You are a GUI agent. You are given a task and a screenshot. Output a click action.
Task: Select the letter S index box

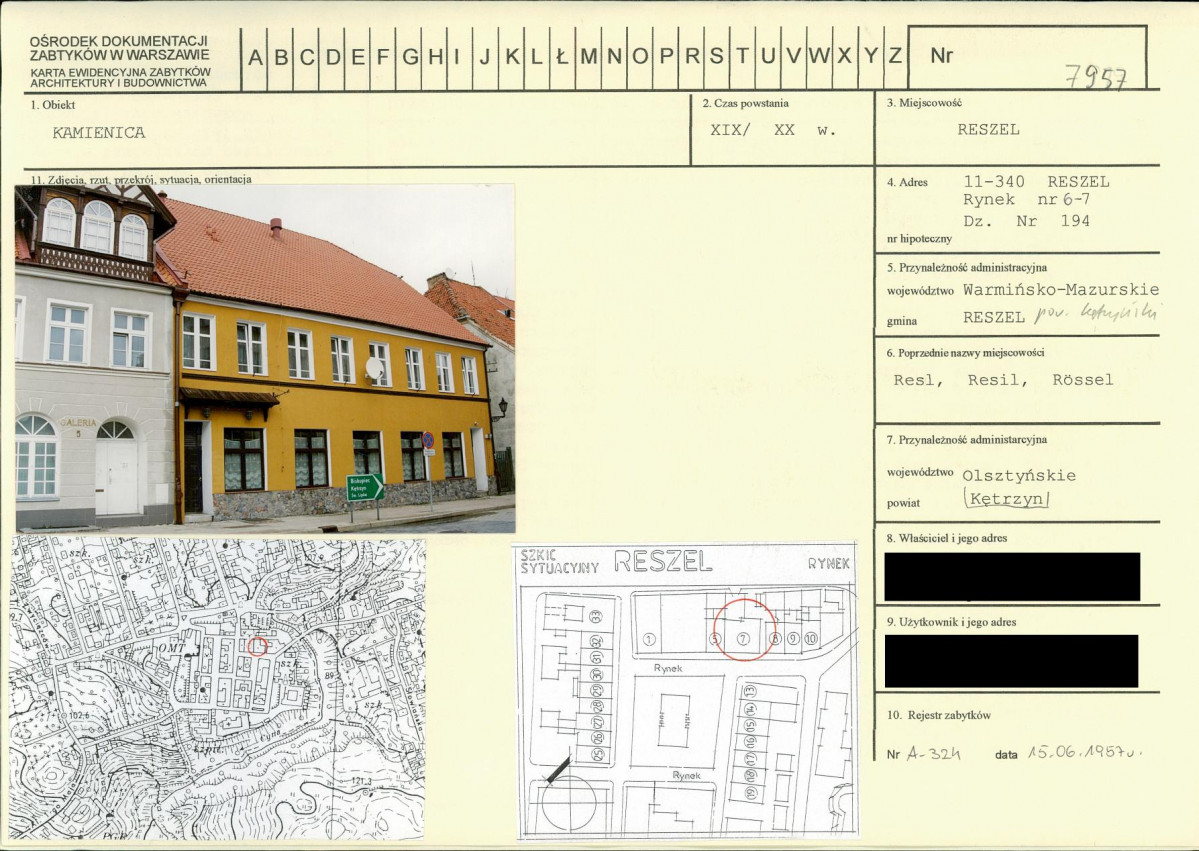[x=717, y=57]
